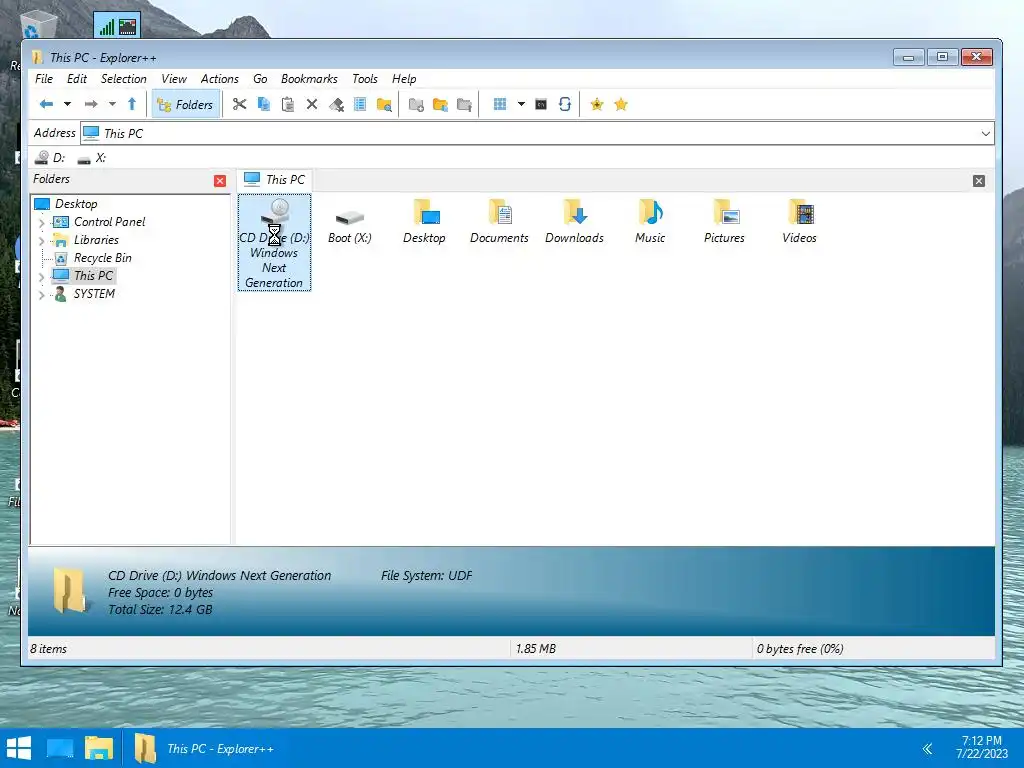This screenshot has width=1024, height=768.
Task: Jump to drive X: in drives bar
Action: coord(91,157)
